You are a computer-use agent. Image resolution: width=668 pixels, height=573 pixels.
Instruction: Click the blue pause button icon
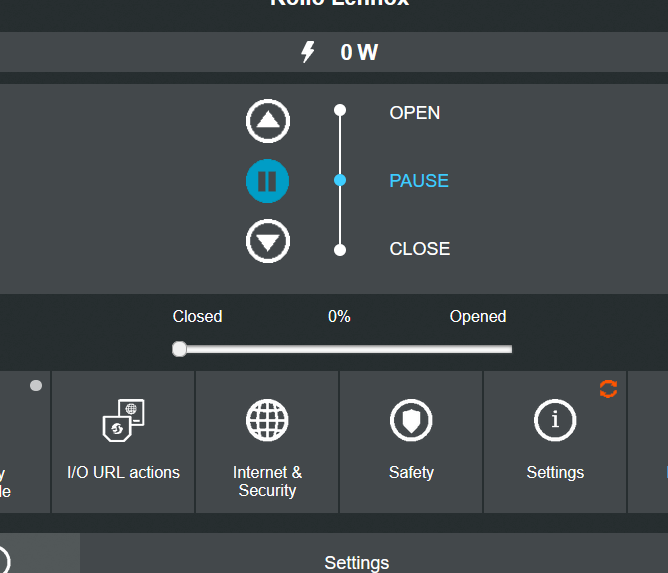coord(268,181)
